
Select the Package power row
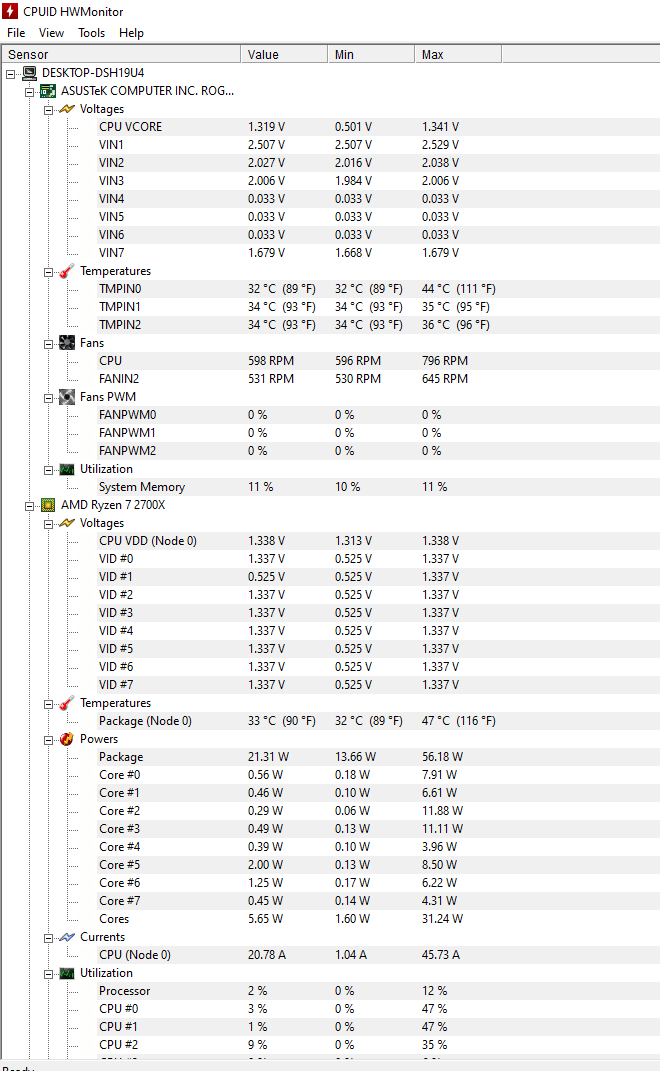(378, 757)
